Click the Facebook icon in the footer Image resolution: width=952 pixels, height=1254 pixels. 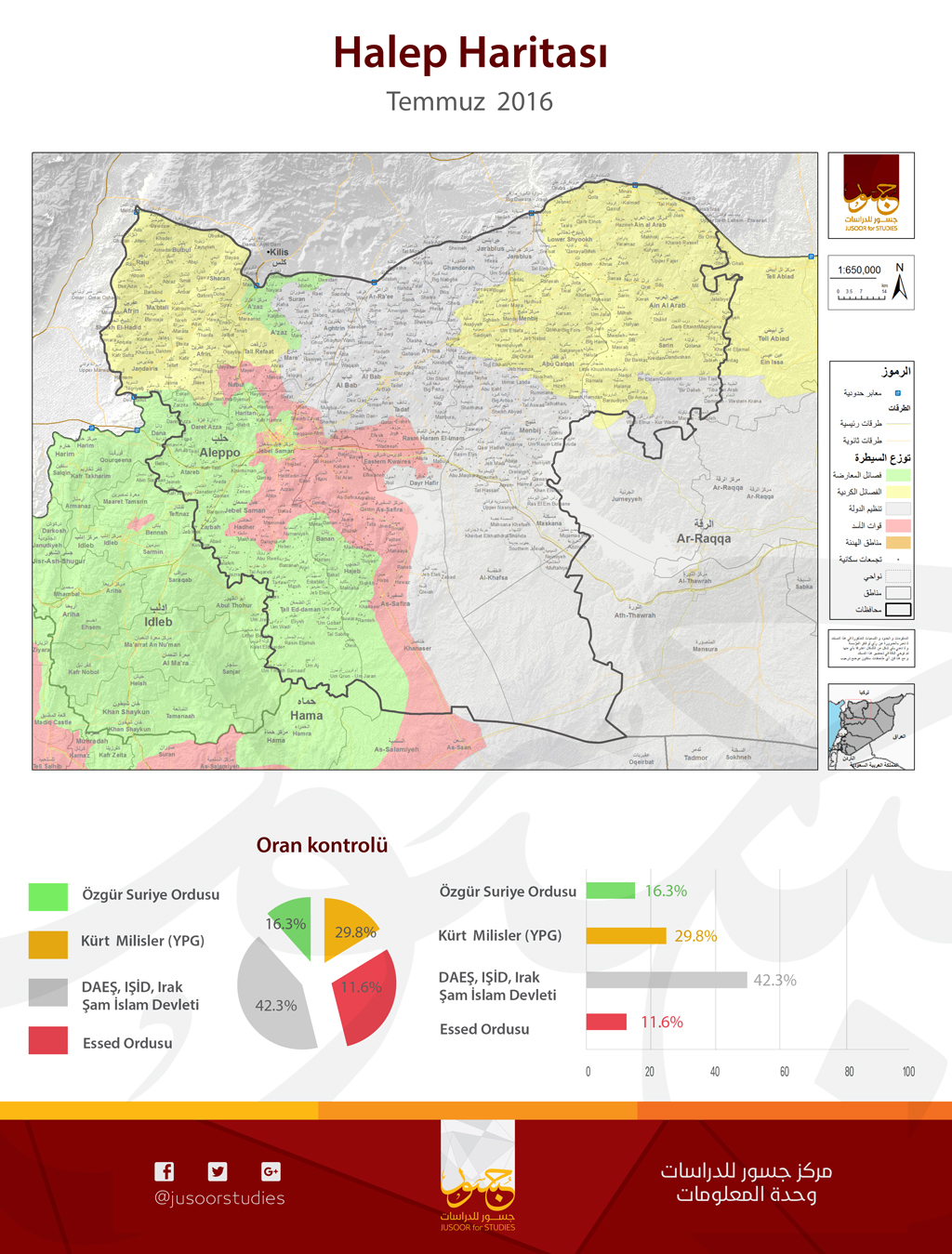(164, 1171)
